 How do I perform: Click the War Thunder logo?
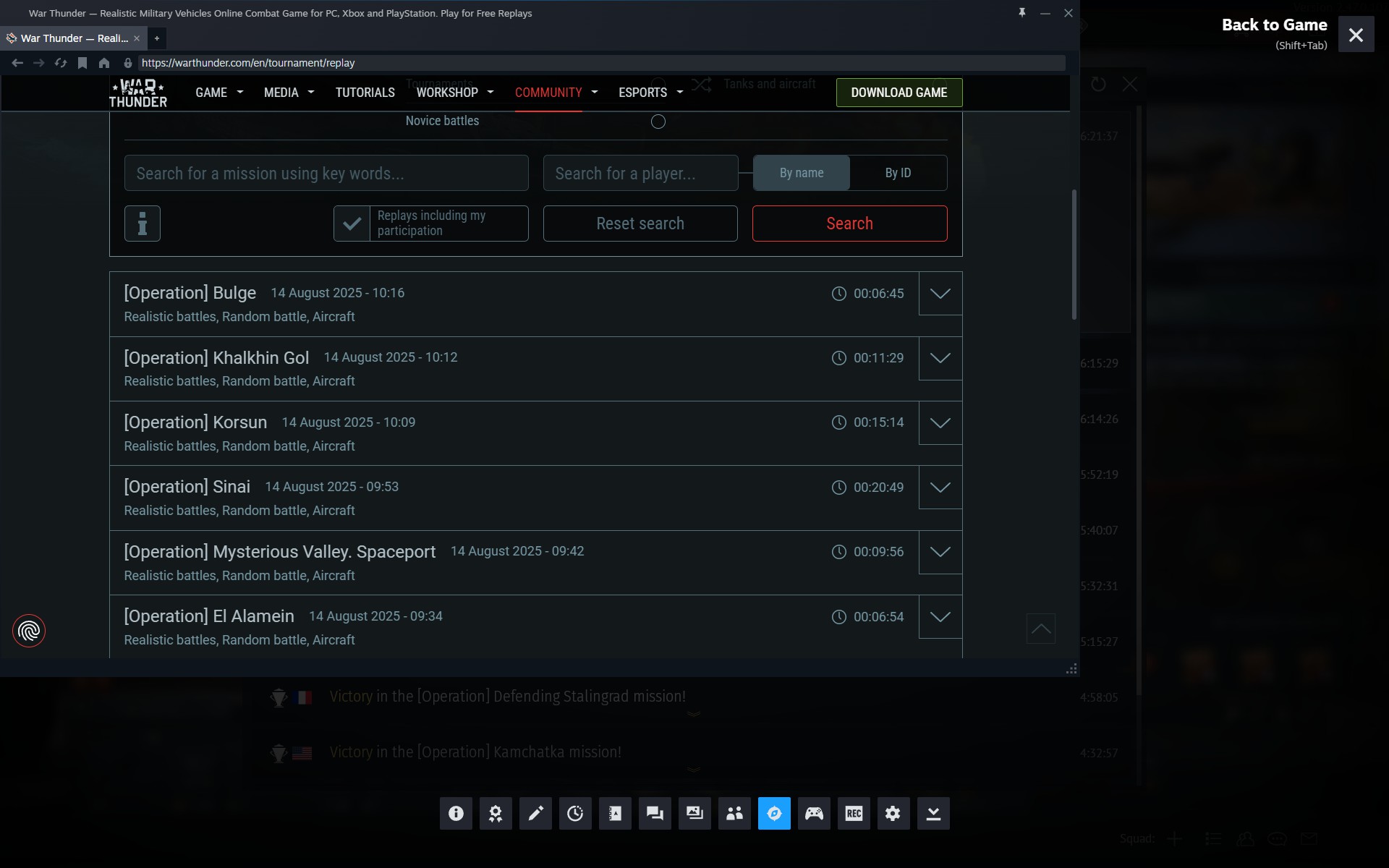coord(137,93)
